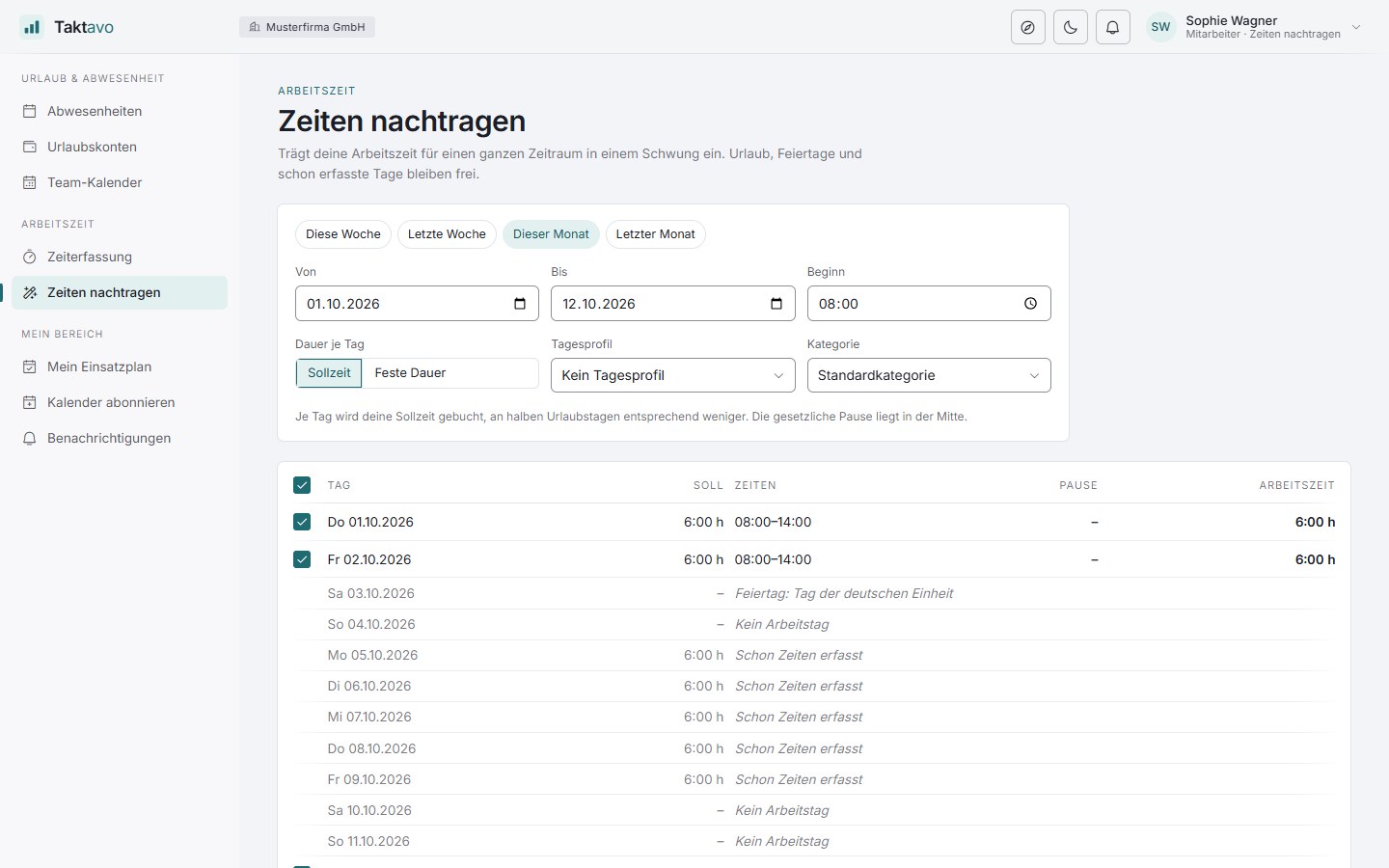Toggle dark mode moon icon
The width and height of the screenshot is (1389, 868).
(x=1071, y=27)
